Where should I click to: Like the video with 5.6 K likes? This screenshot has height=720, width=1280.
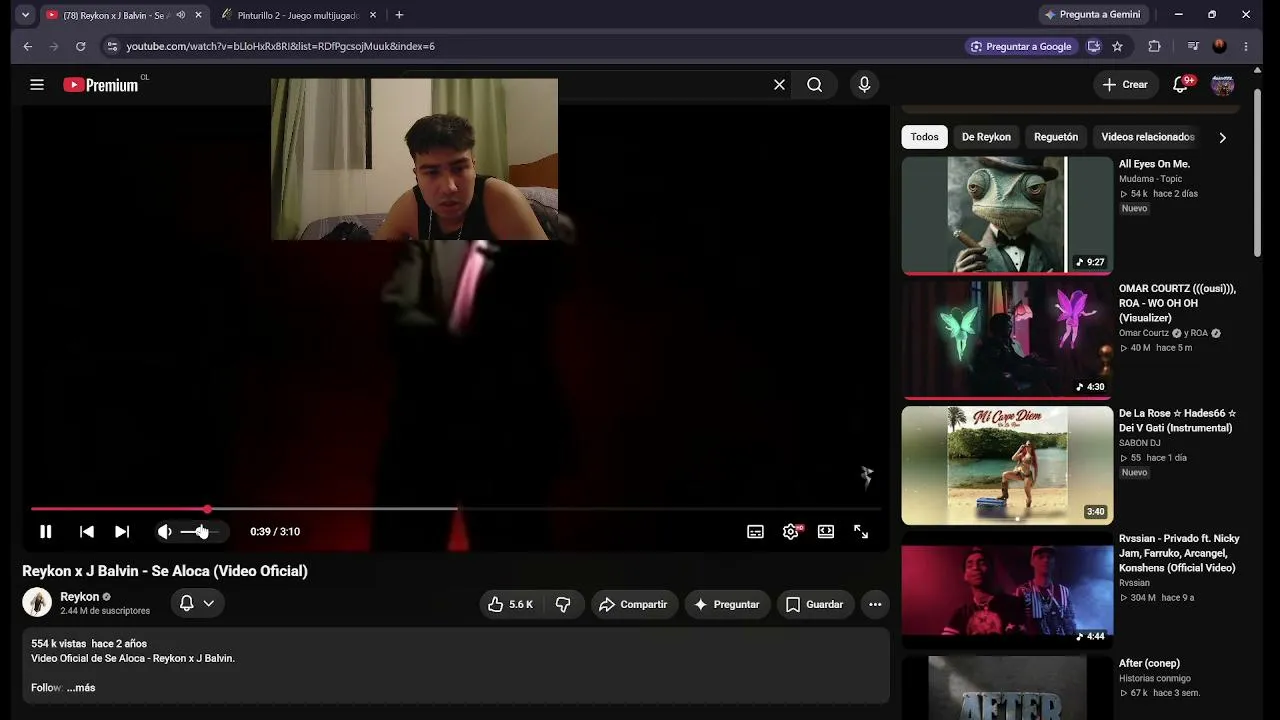[510, 604]
